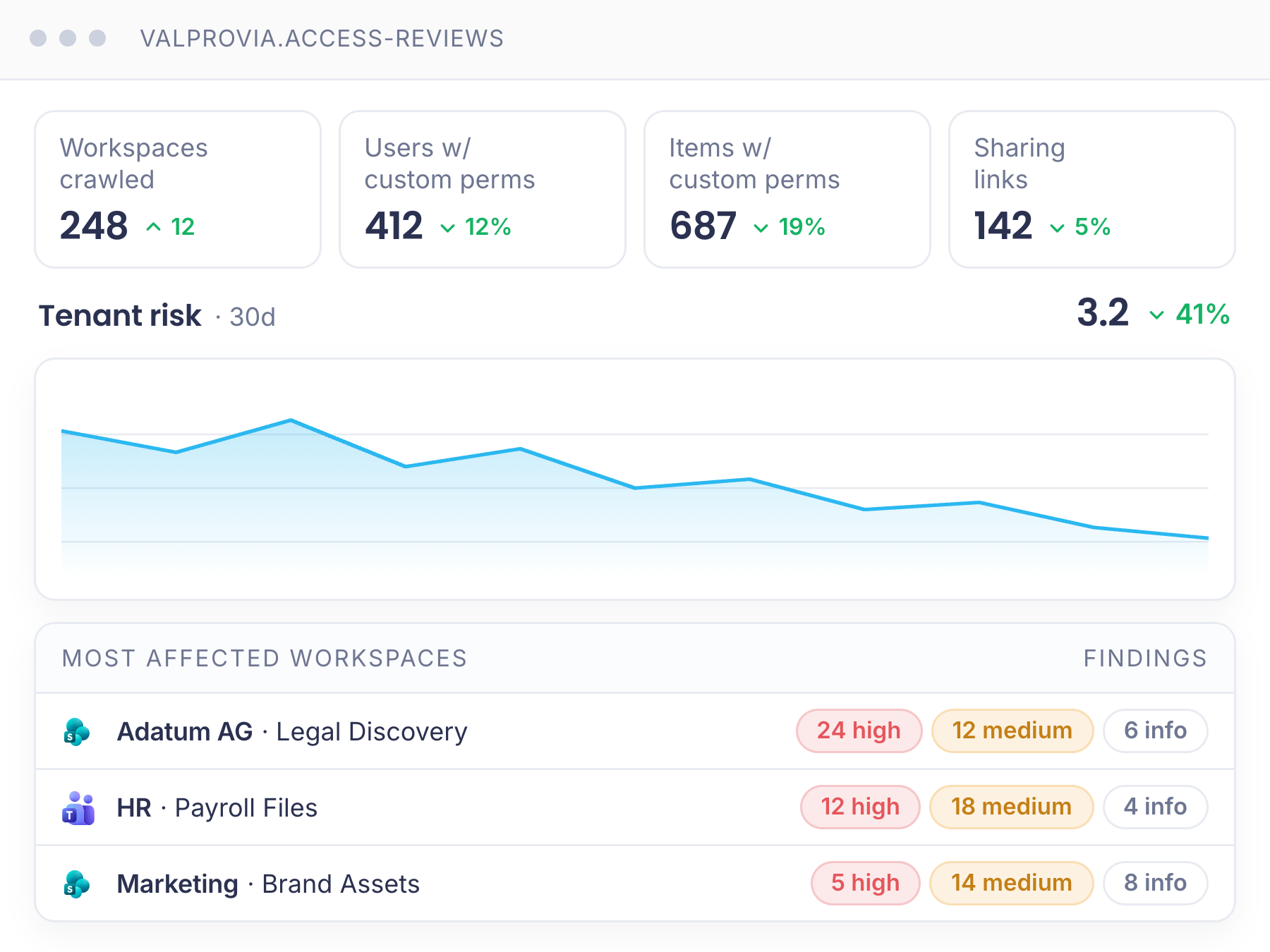Image resolution: width=1270 pixels, height=952 pixels.
Task: Click the down chevron beside 5% sharing links
Action: click(1057, 228)
